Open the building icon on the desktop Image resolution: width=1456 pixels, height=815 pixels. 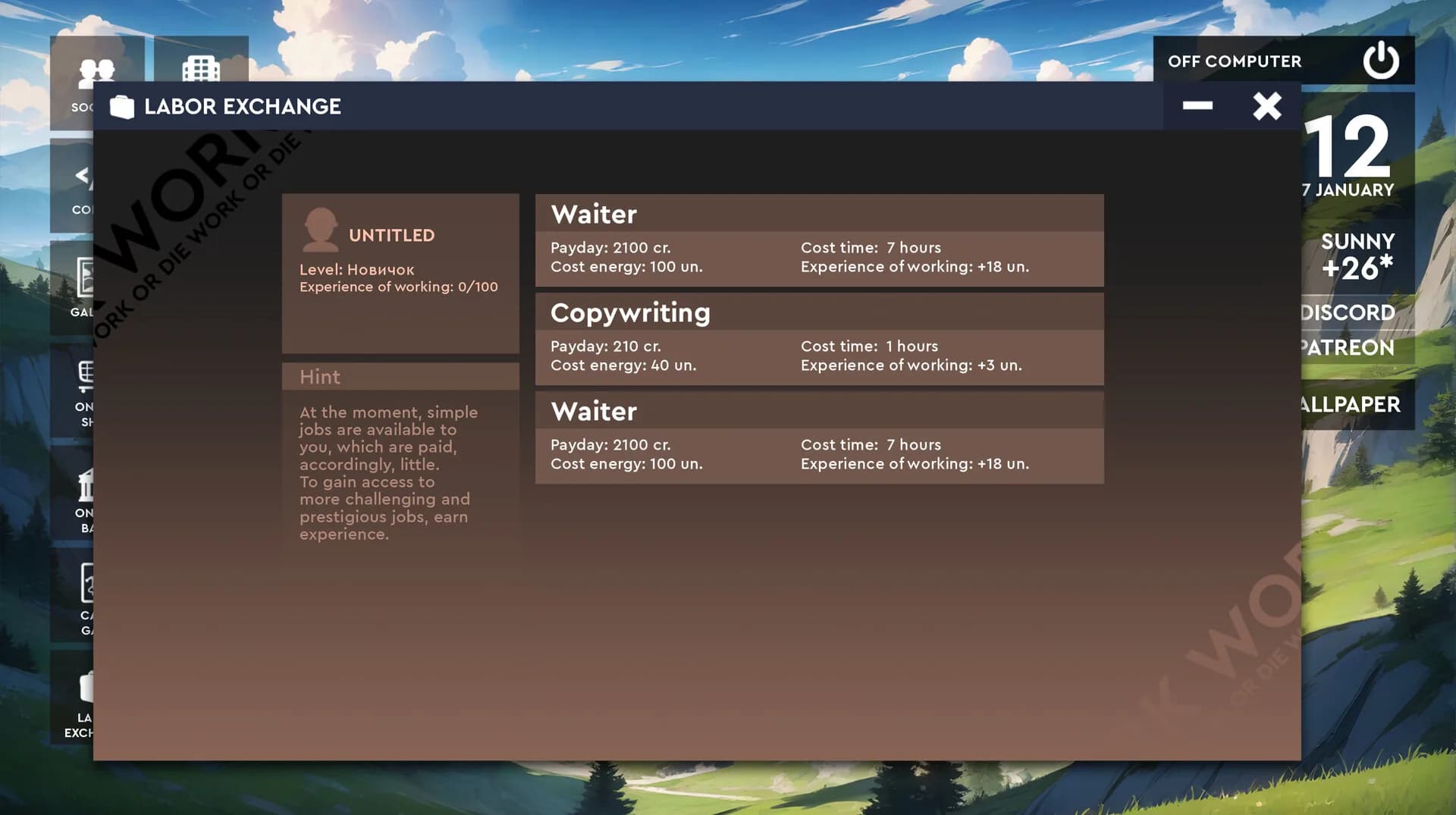point(201,67)
